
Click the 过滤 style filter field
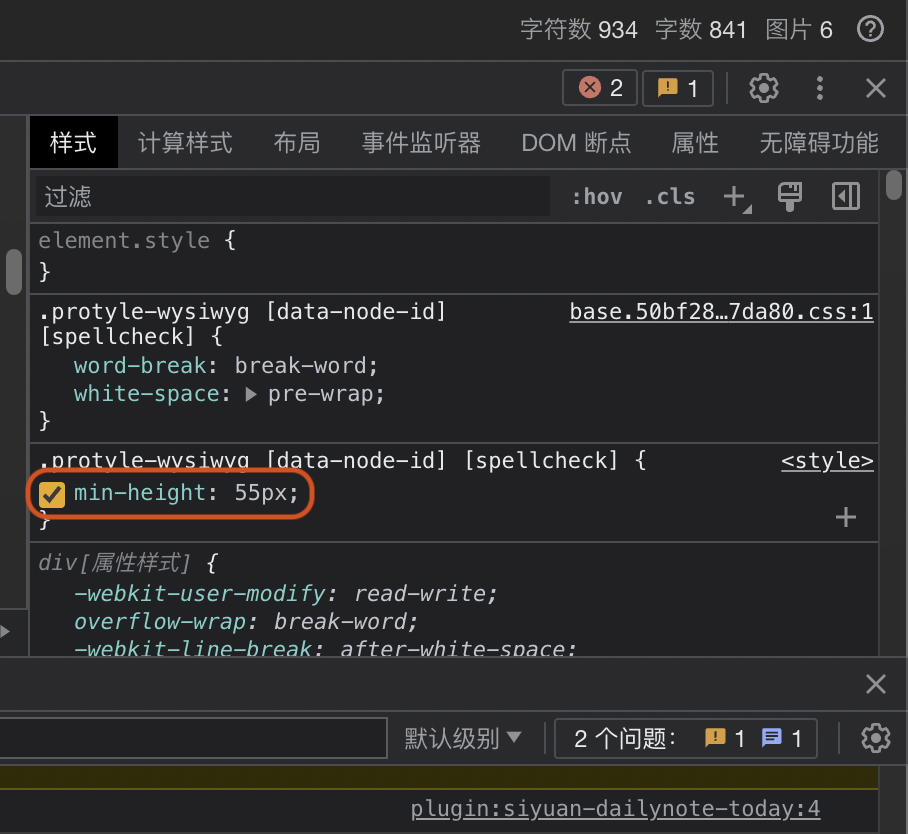[290, 196]
